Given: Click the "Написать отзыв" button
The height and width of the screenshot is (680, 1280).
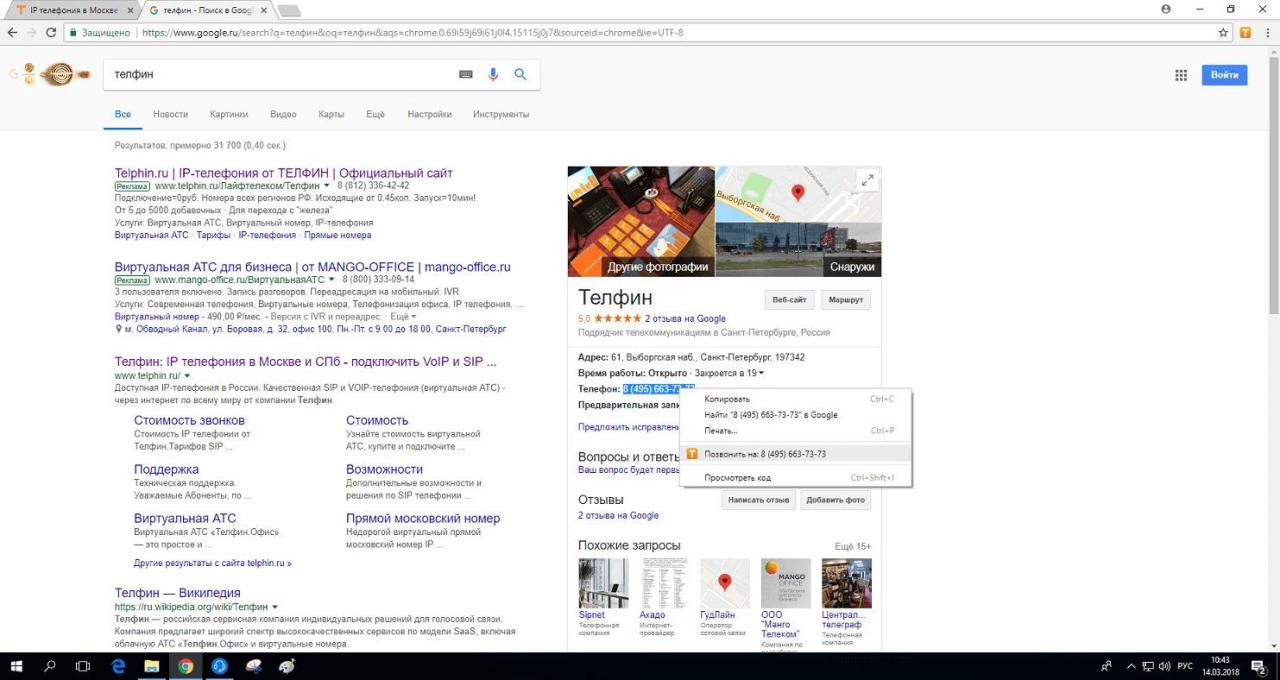Looking at the screenshot, I should (x=758, y=500).
